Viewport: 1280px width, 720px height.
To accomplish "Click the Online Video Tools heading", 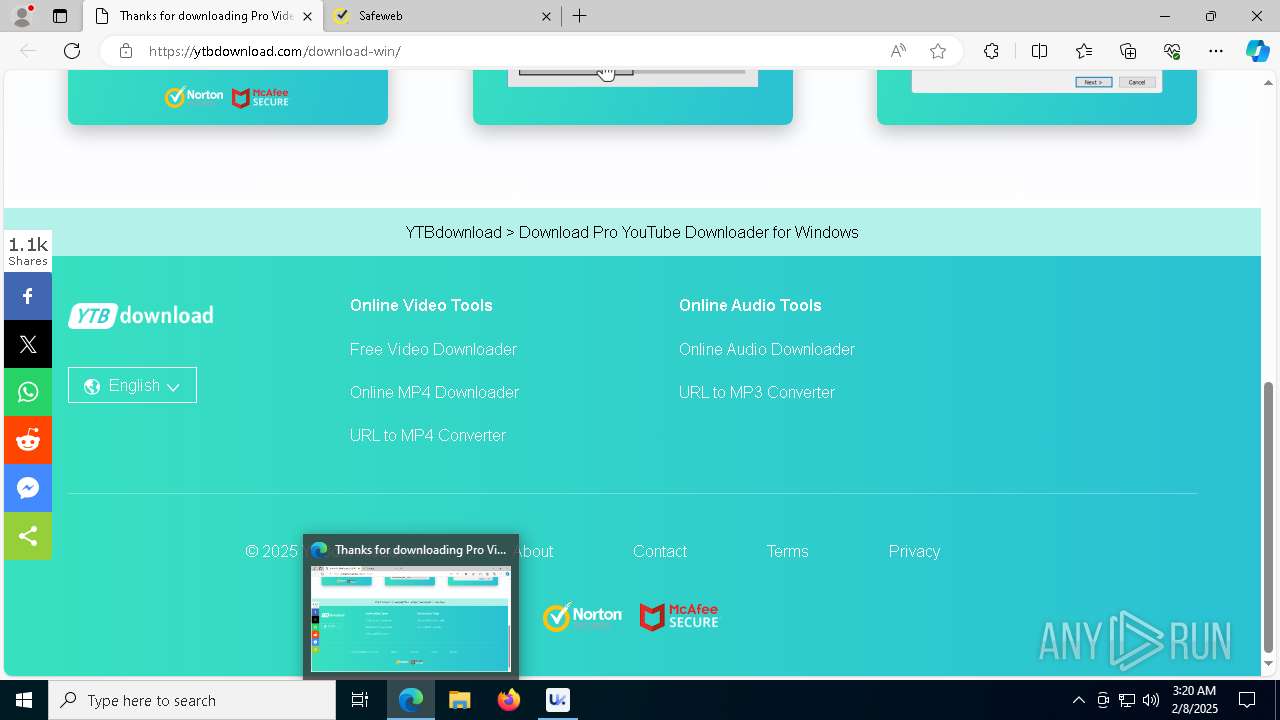I will (421, 305).
